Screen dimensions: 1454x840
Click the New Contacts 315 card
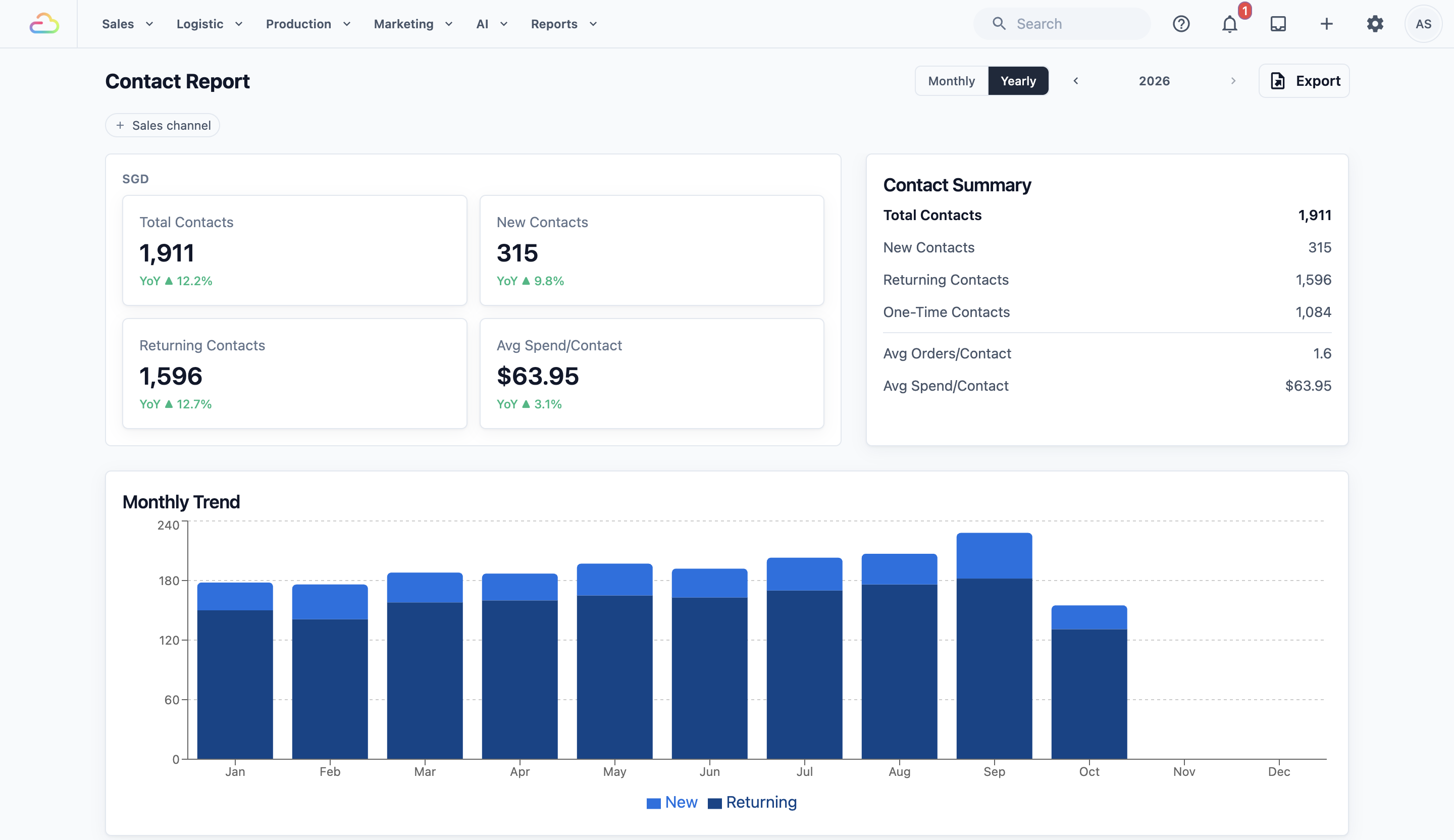click(x=651, y=250)
